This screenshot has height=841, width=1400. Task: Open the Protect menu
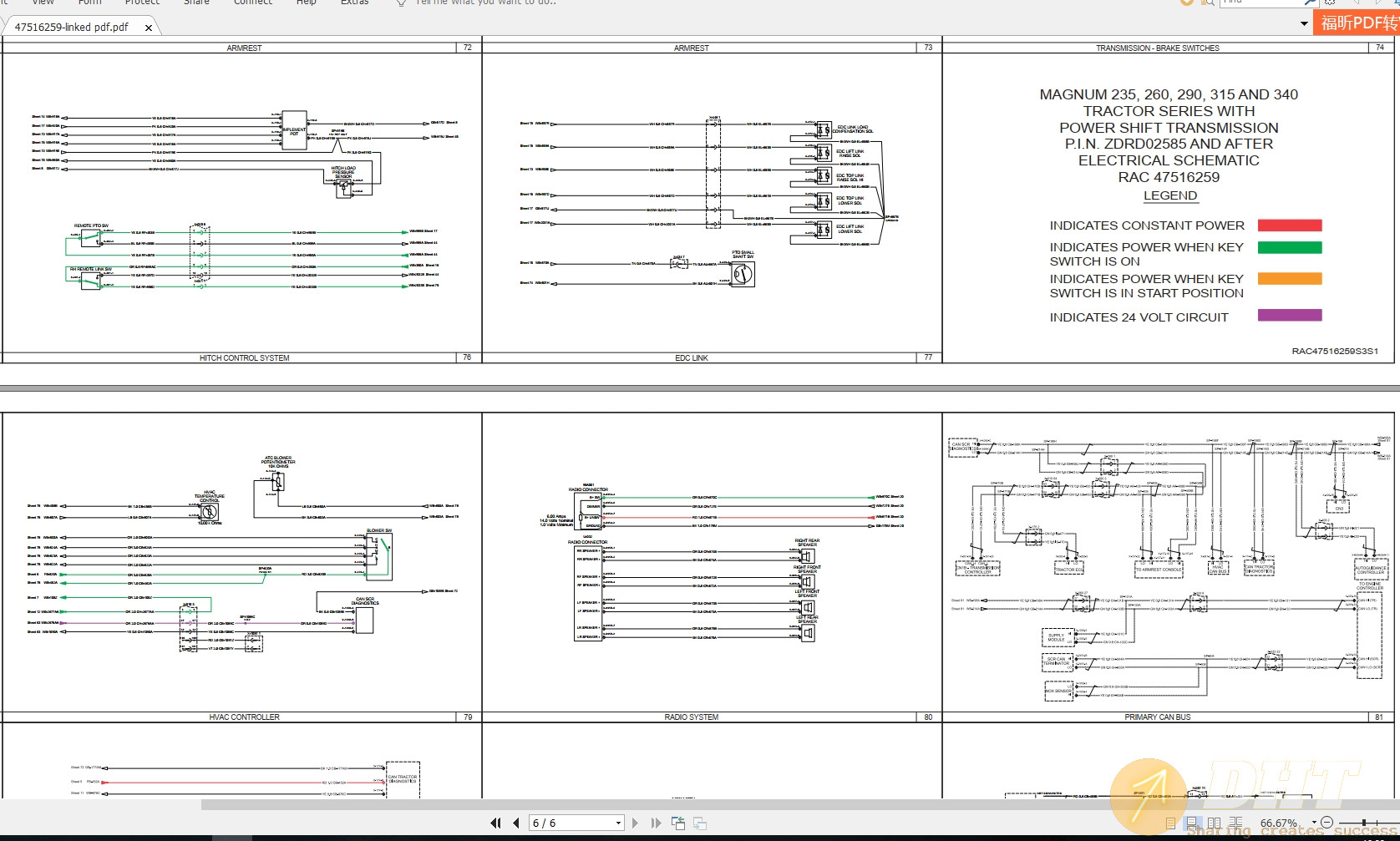click(142, 3)
